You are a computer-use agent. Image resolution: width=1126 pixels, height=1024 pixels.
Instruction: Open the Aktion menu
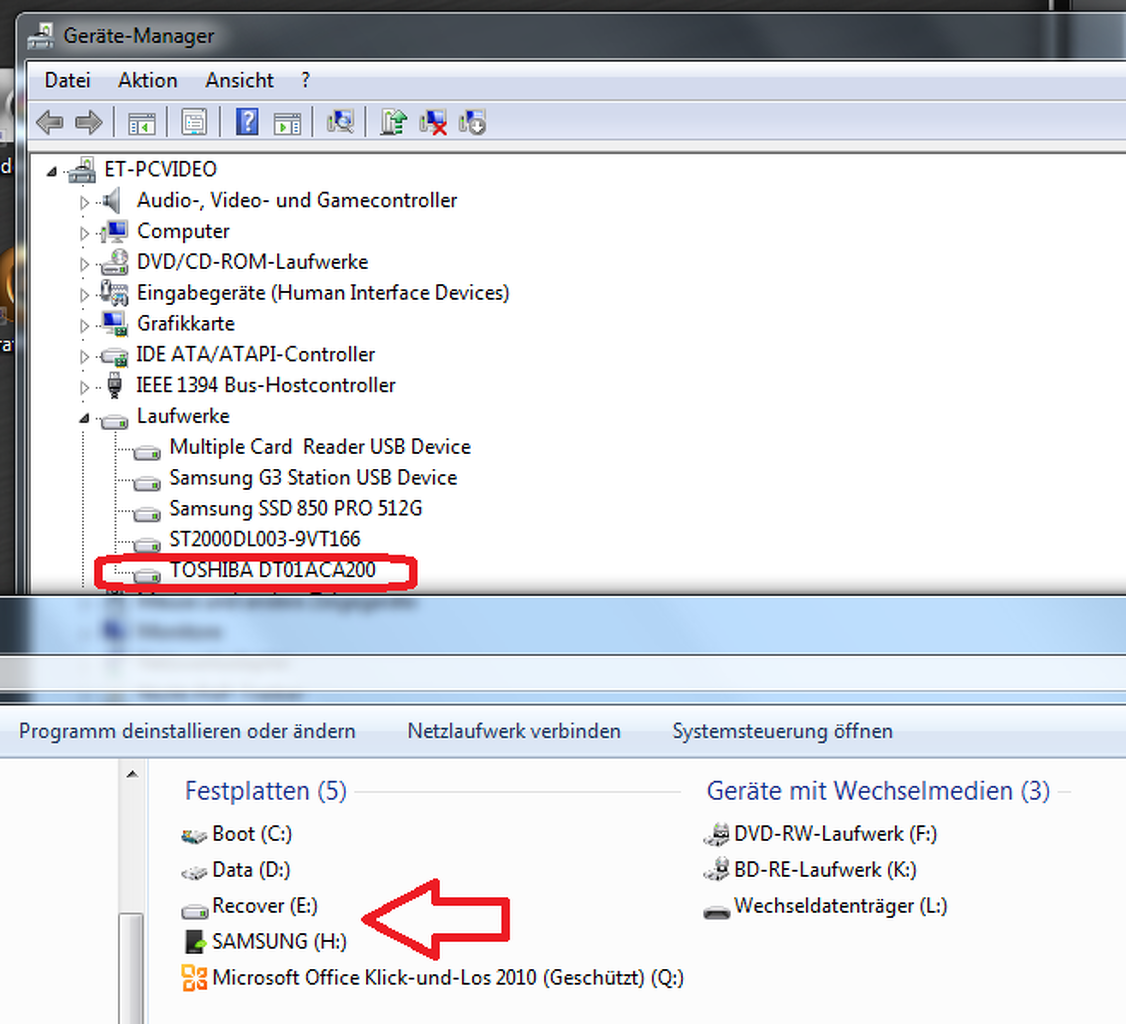(147, 80)
